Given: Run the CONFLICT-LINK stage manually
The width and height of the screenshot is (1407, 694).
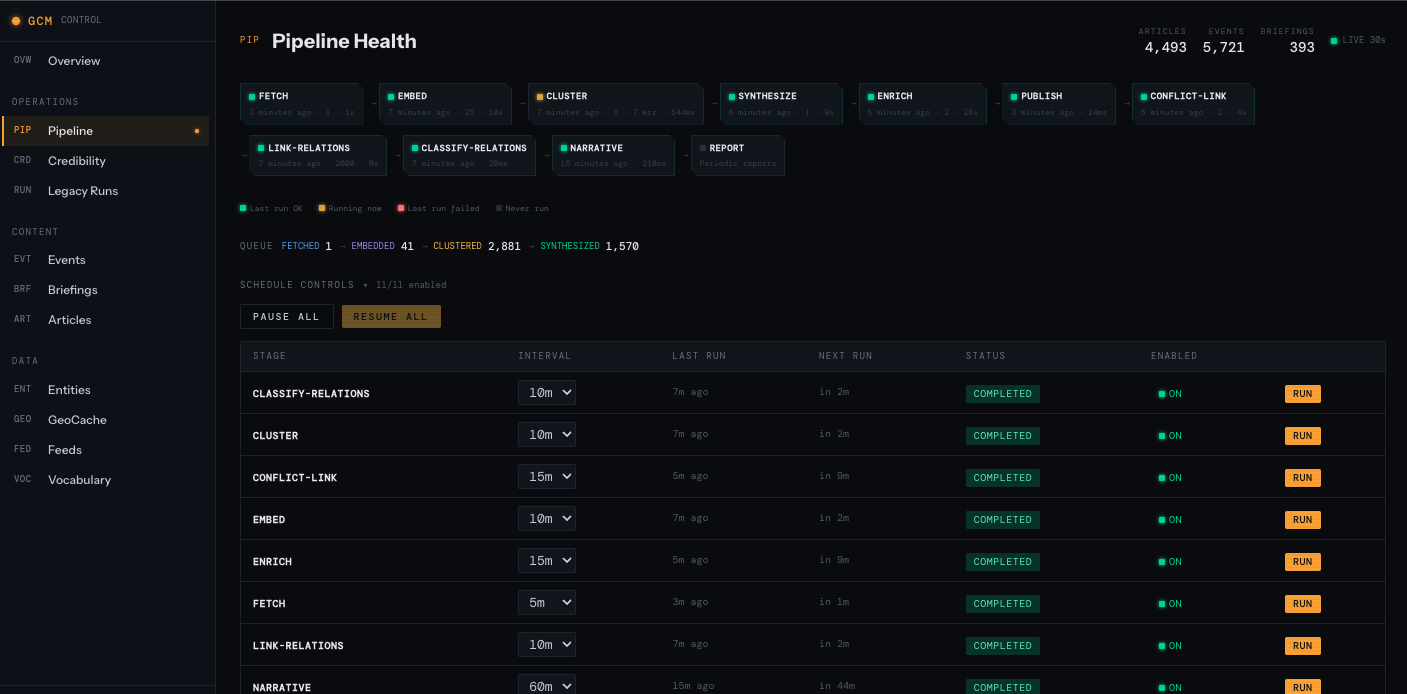Looking at the screenshot, I should [x=1302, y=477].
